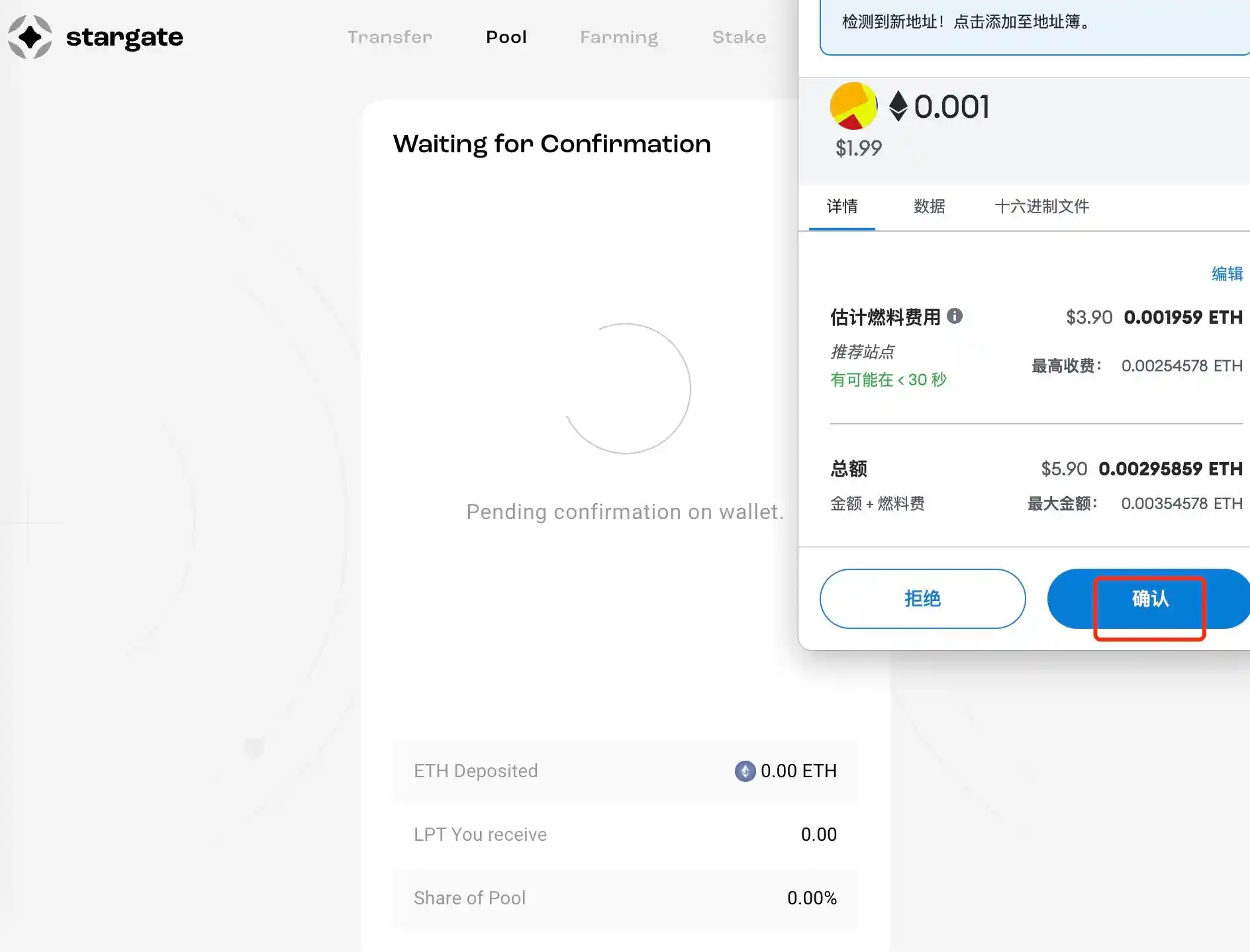Click the Stargate logo icon
The image size is (1250, 952).
tap(30, 37)
